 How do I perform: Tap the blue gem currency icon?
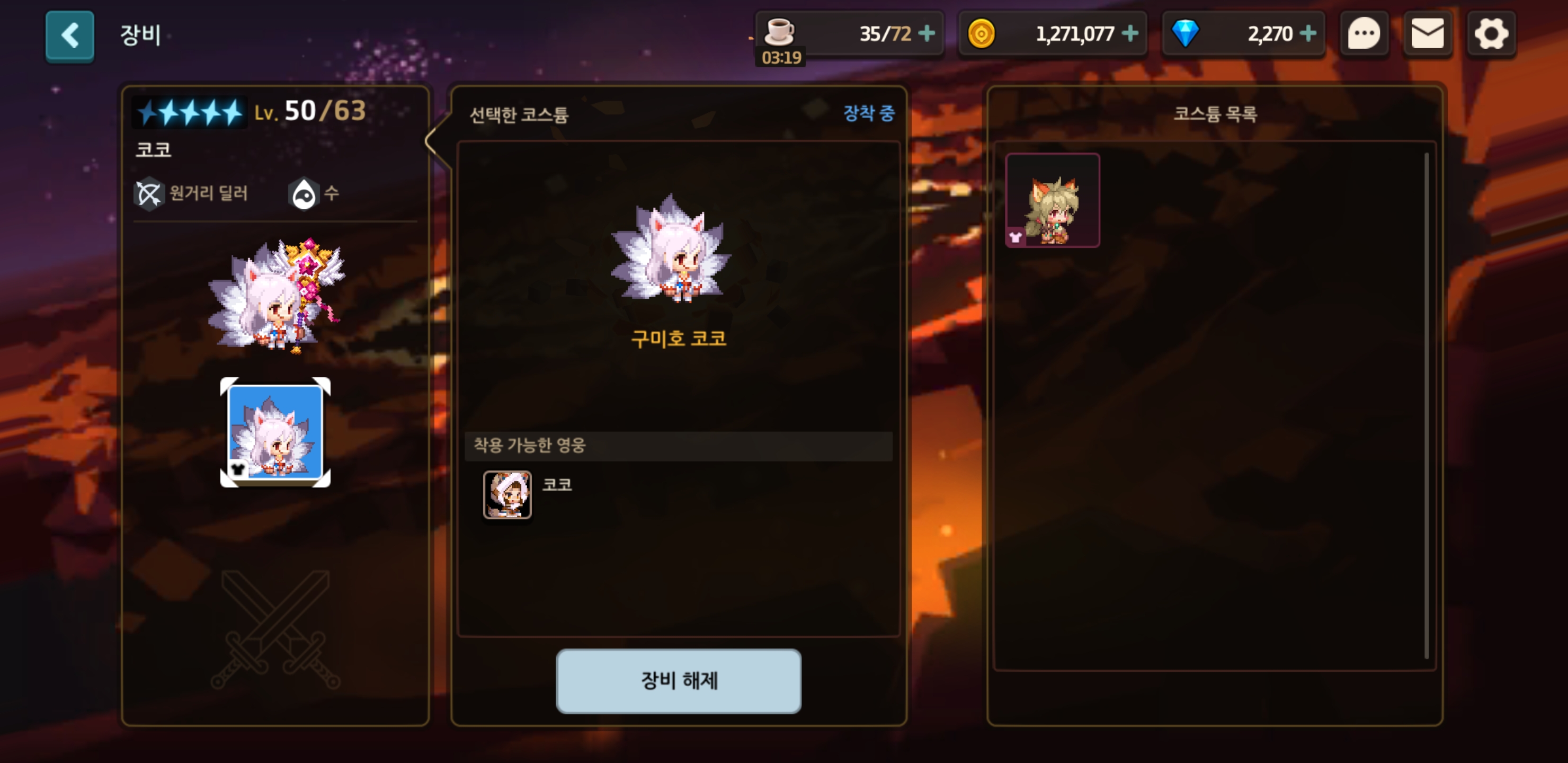(x=1184, y=33)
